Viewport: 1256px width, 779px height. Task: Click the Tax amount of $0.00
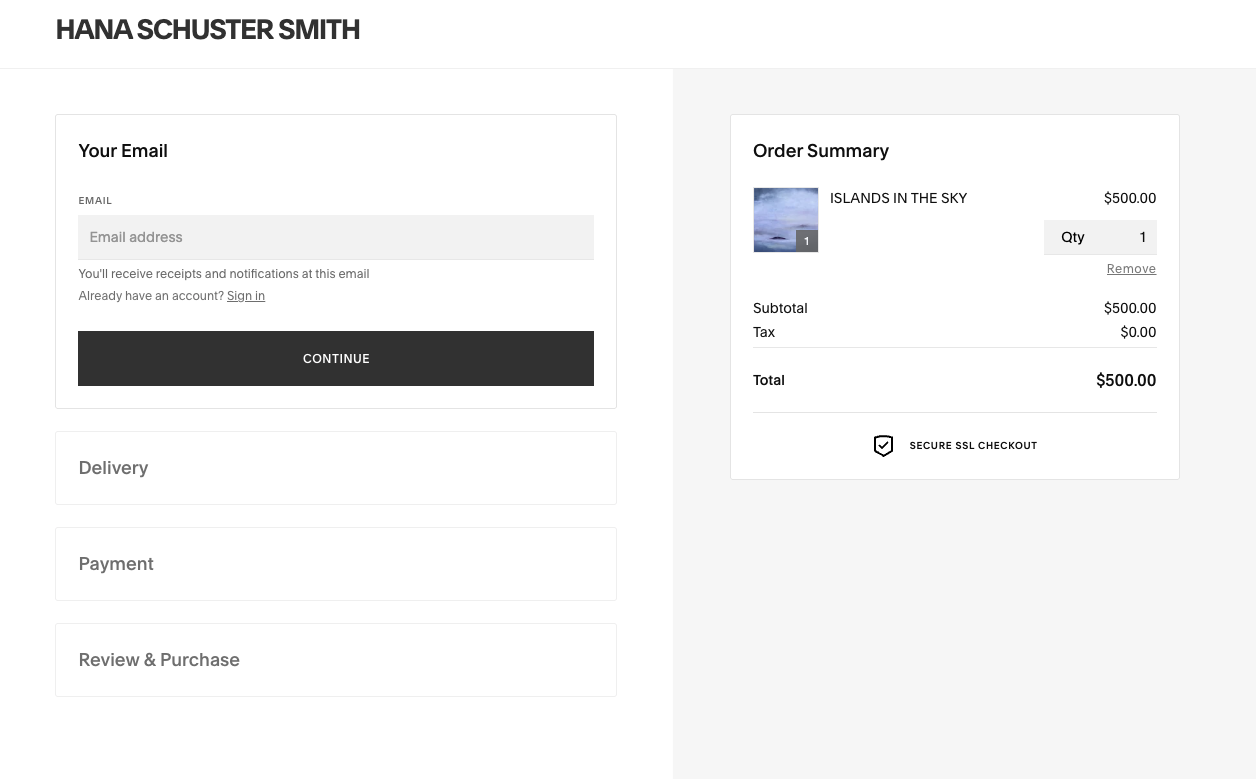click(x=1138, y=332)
